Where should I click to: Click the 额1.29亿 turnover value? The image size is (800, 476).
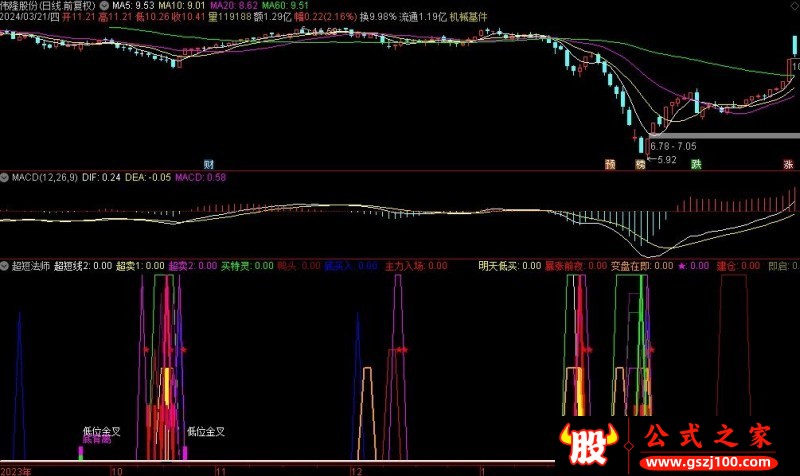[x=272, y=17]
